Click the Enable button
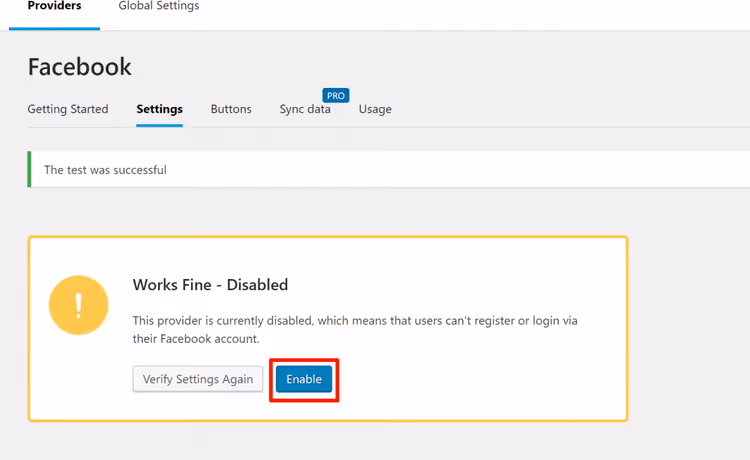The image size is (750, 460). click(x=304, y=379)
